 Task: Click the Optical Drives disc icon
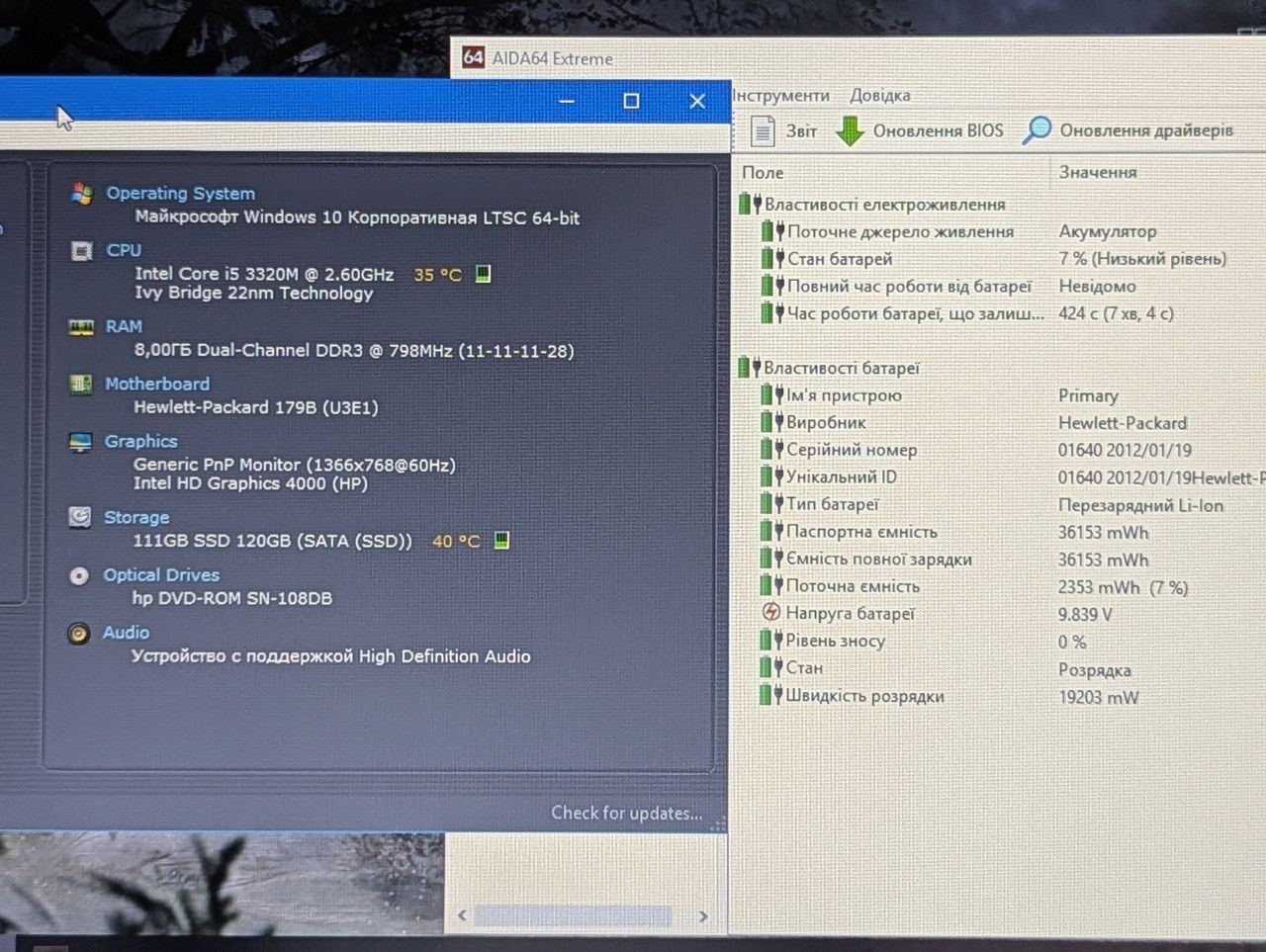click(79, 575)
